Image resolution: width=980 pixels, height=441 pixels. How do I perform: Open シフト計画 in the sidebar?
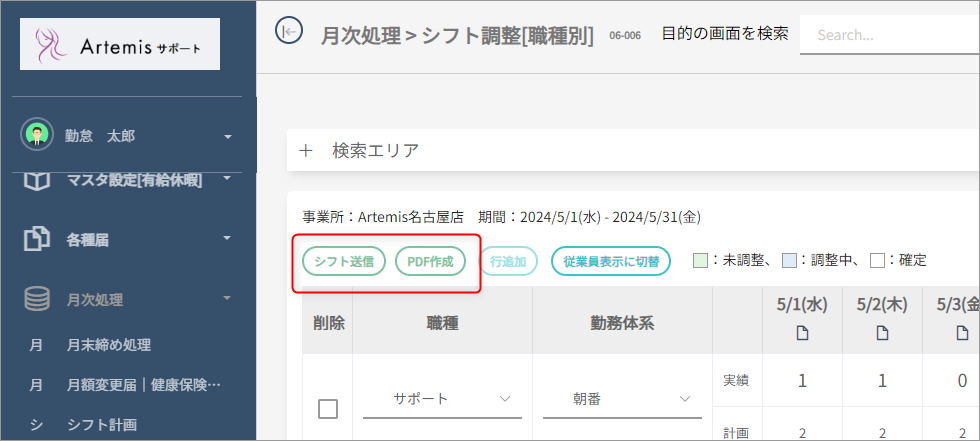tap(101, 424)
